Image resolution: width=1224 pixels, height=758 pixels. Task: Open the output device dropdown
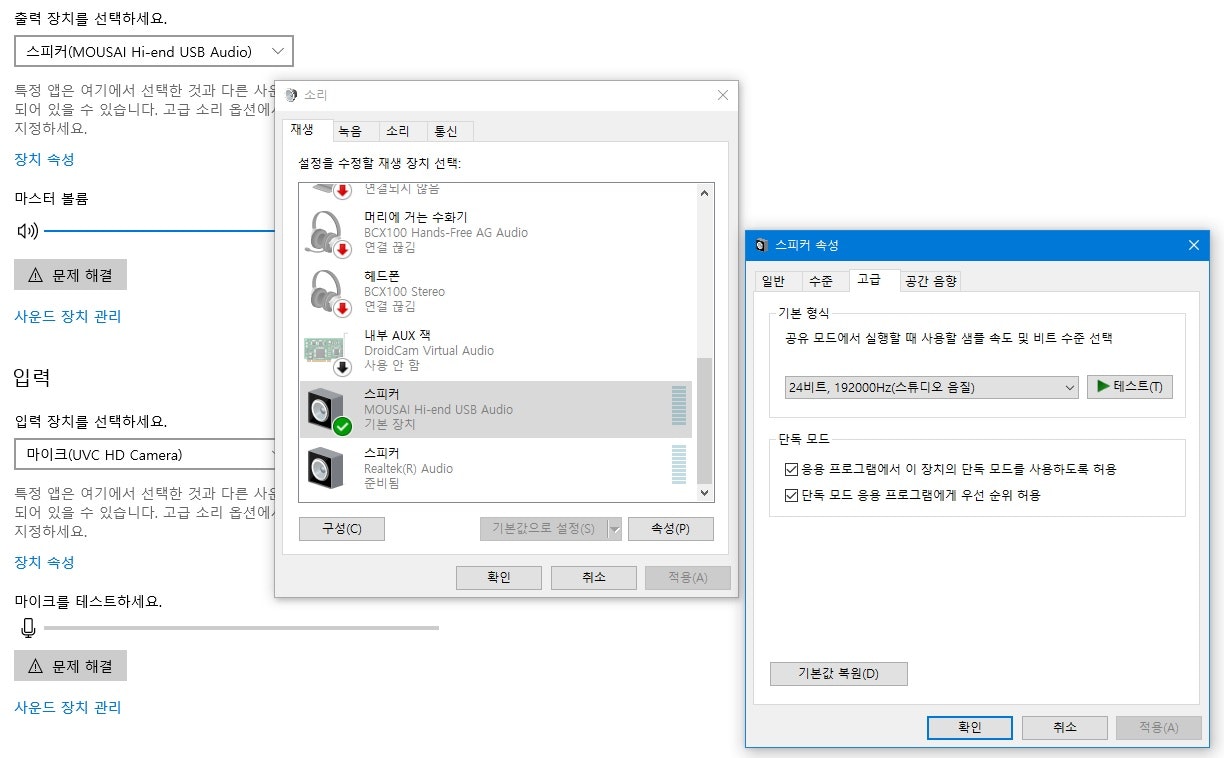(154, 51)
